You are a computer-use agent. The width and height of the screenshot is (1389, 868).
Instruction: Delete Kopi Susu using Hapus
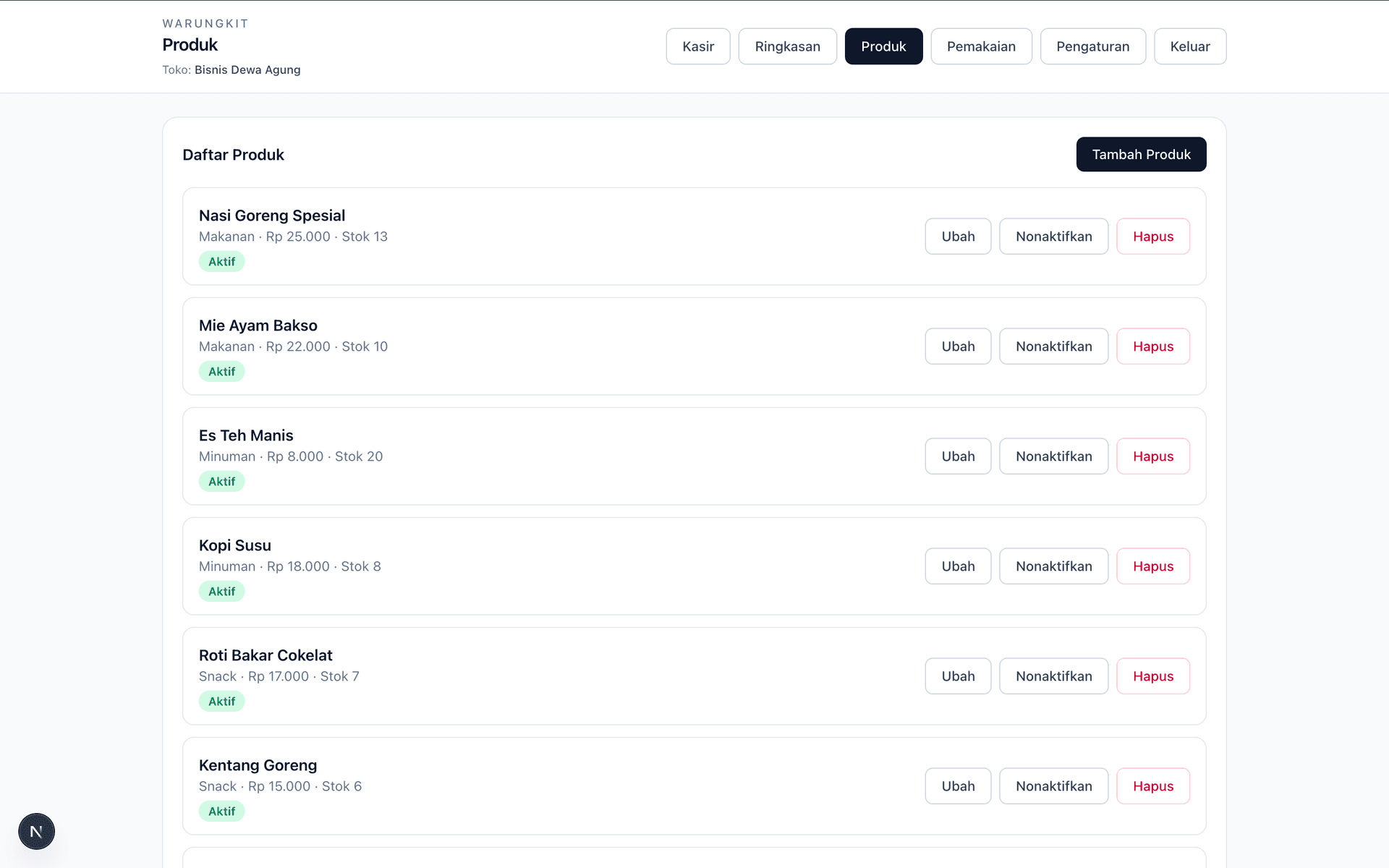tap(1153, 566)
